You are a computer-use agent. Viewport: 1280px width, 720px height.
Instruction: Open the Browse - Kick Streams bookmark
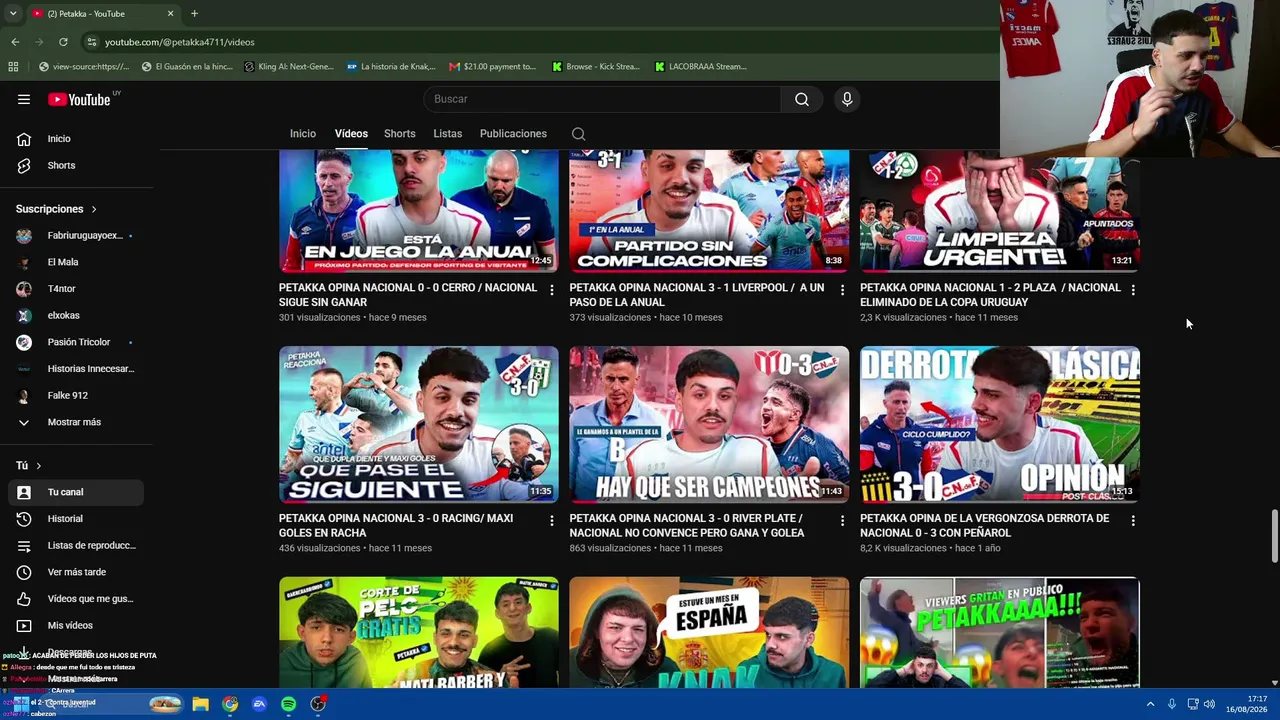tap(596, 67)
